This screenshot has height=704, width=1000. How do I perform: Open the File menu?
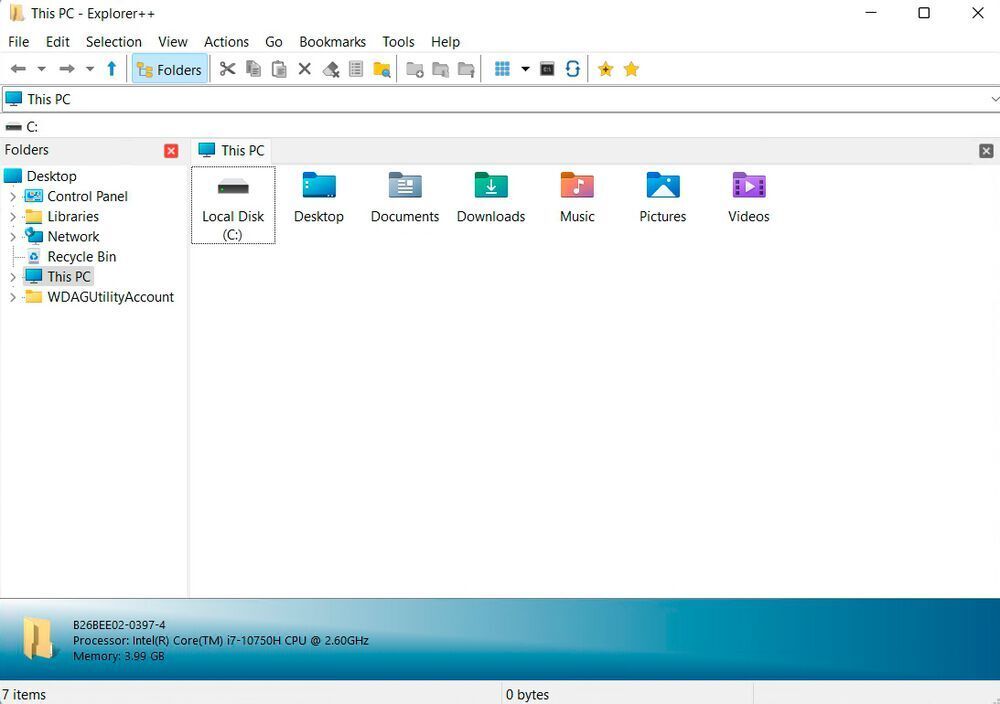click(x=18, y=41)
